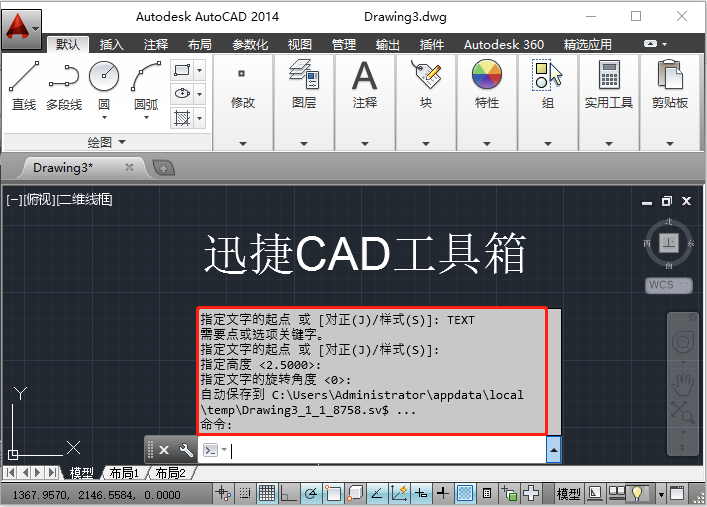This screenshot has height=507, width=707.
Task: Open the WCS coordinate system dropdown
Action: tap(668, 285)
